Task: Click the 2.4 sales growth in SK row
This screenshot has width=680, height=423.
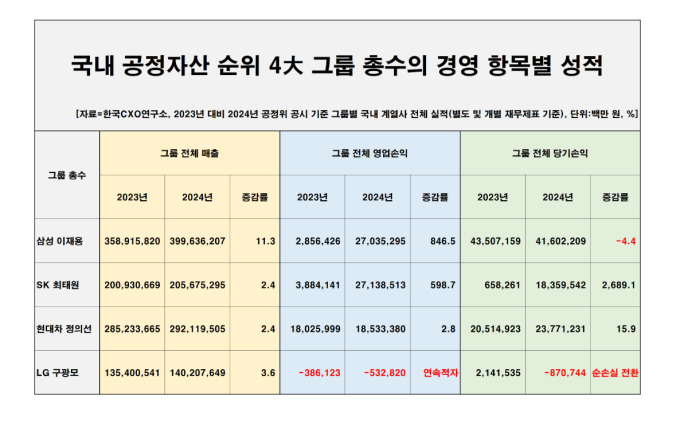Action: [268, 285]
